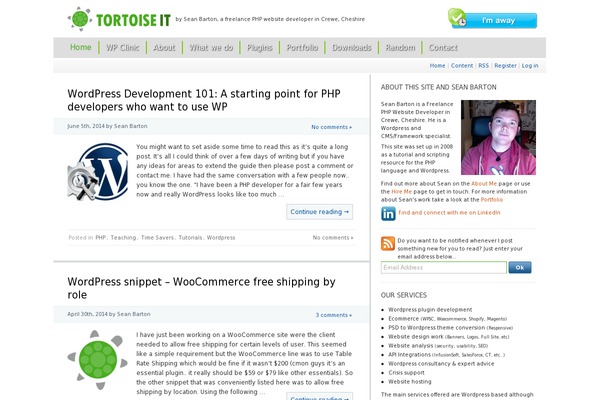Screen dimensions: 600x400
Task: Click Find and connect with me on LinkedIn
Action: coord(449,212)
